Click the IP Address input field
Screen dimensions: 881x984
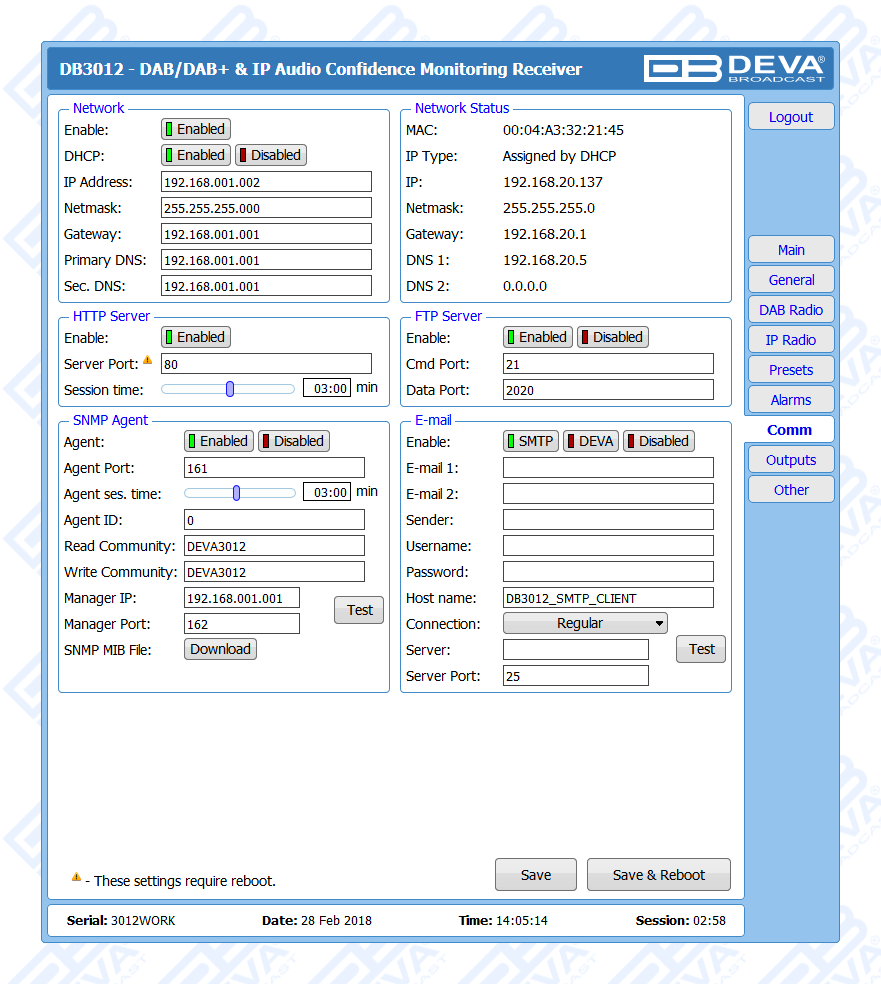click(266, 182)
